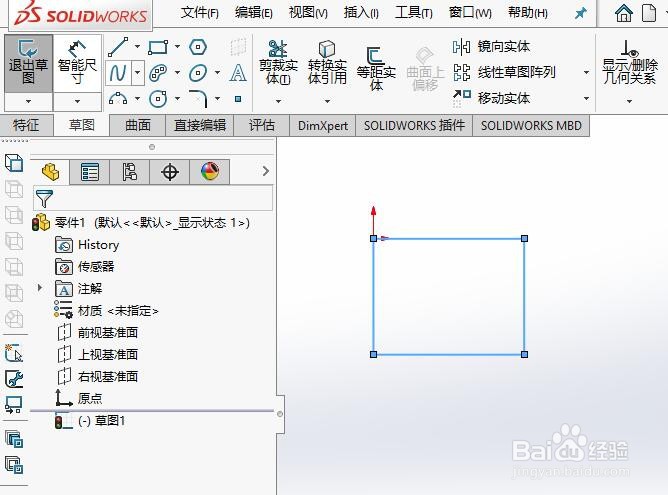The image size is (668, 495).
Task: Select the Polygon sketch tool
Action: coord(198,47)
